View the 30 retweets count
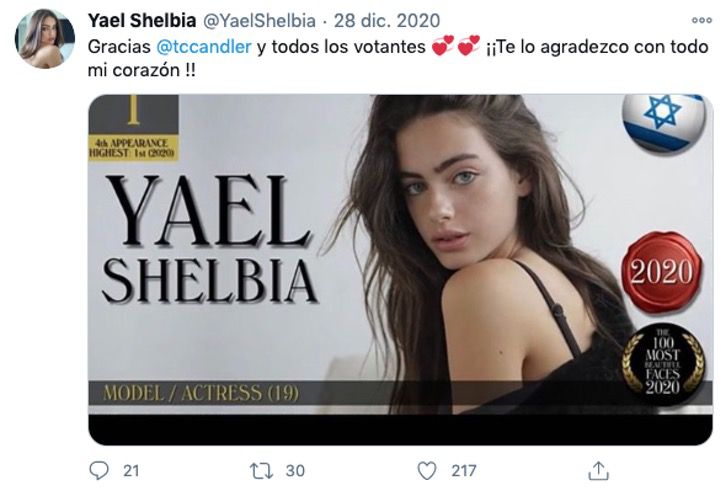Screen dimensions: 728x491 pyautogui.click(x=295, y=471)
